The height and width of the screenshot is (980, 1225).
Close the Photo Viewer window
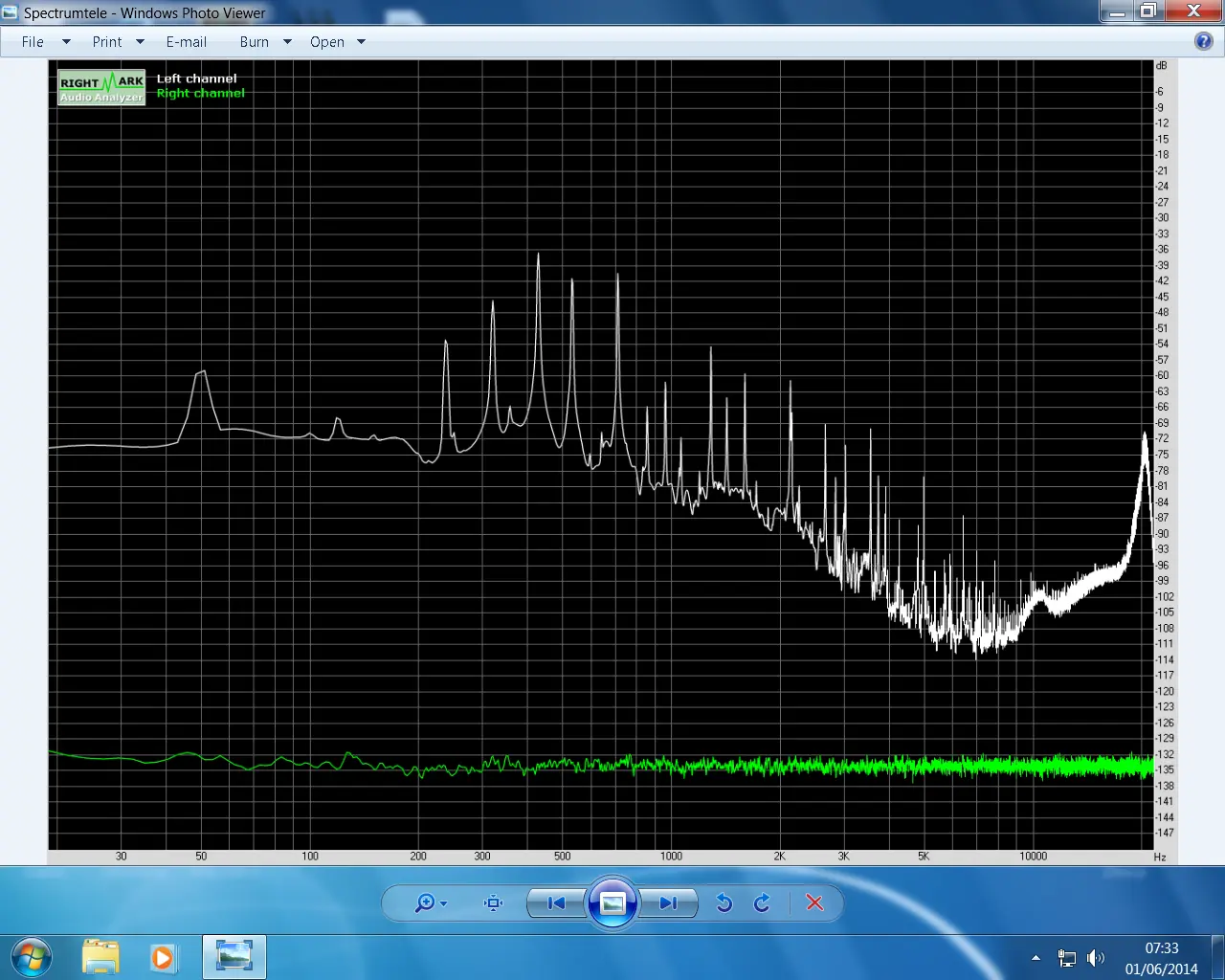1193,11
